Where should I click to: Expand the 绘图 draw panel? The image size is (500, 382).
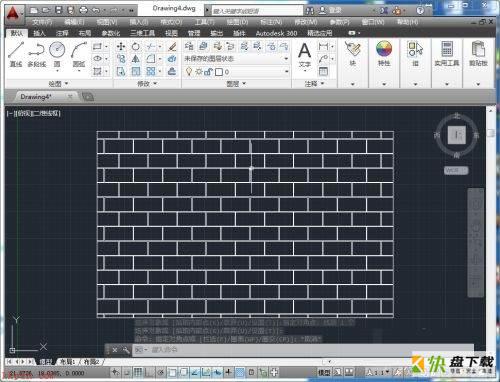[x=58, y=84]
